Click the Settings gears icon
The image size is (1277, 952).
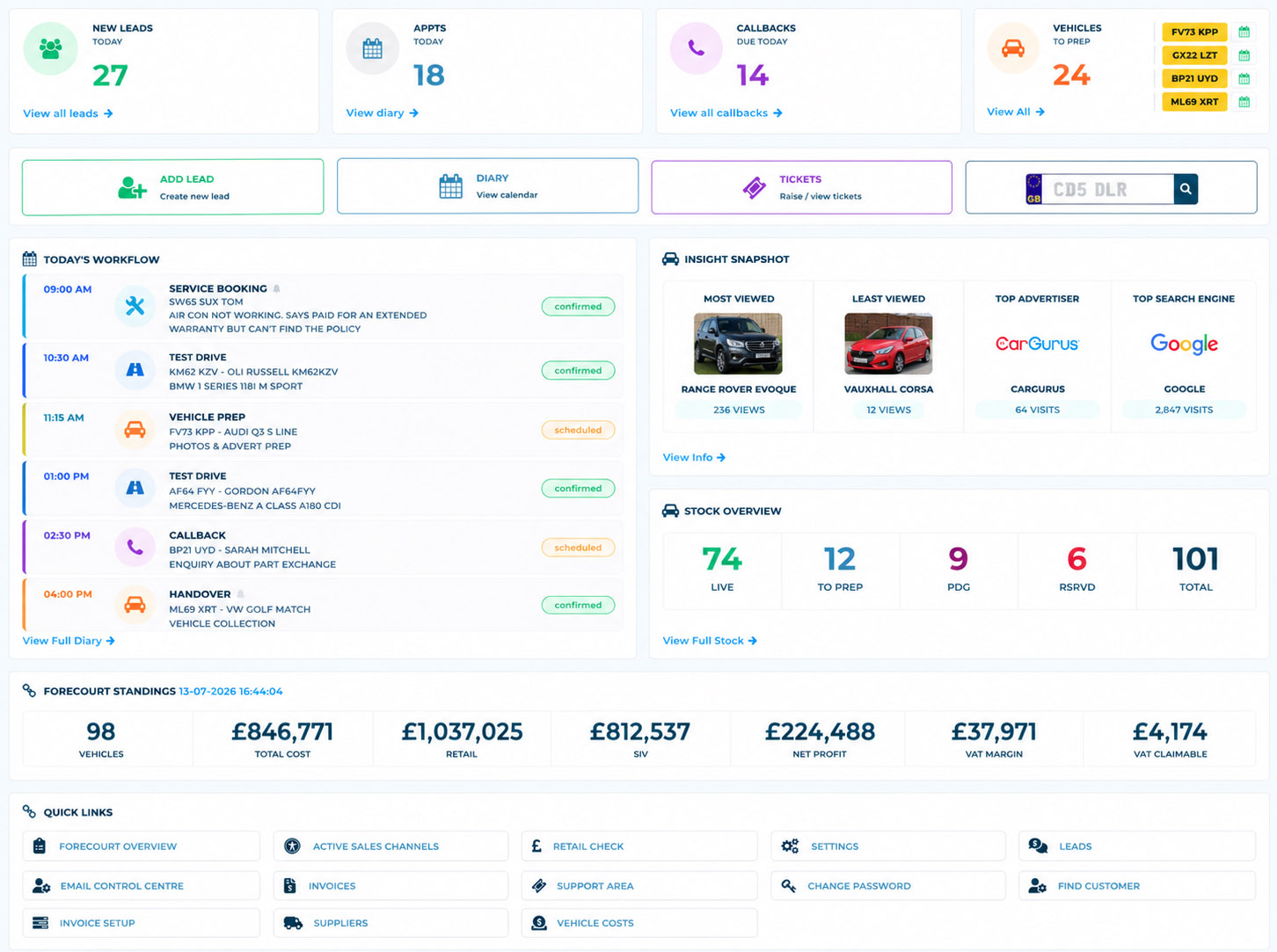(790, 846)
